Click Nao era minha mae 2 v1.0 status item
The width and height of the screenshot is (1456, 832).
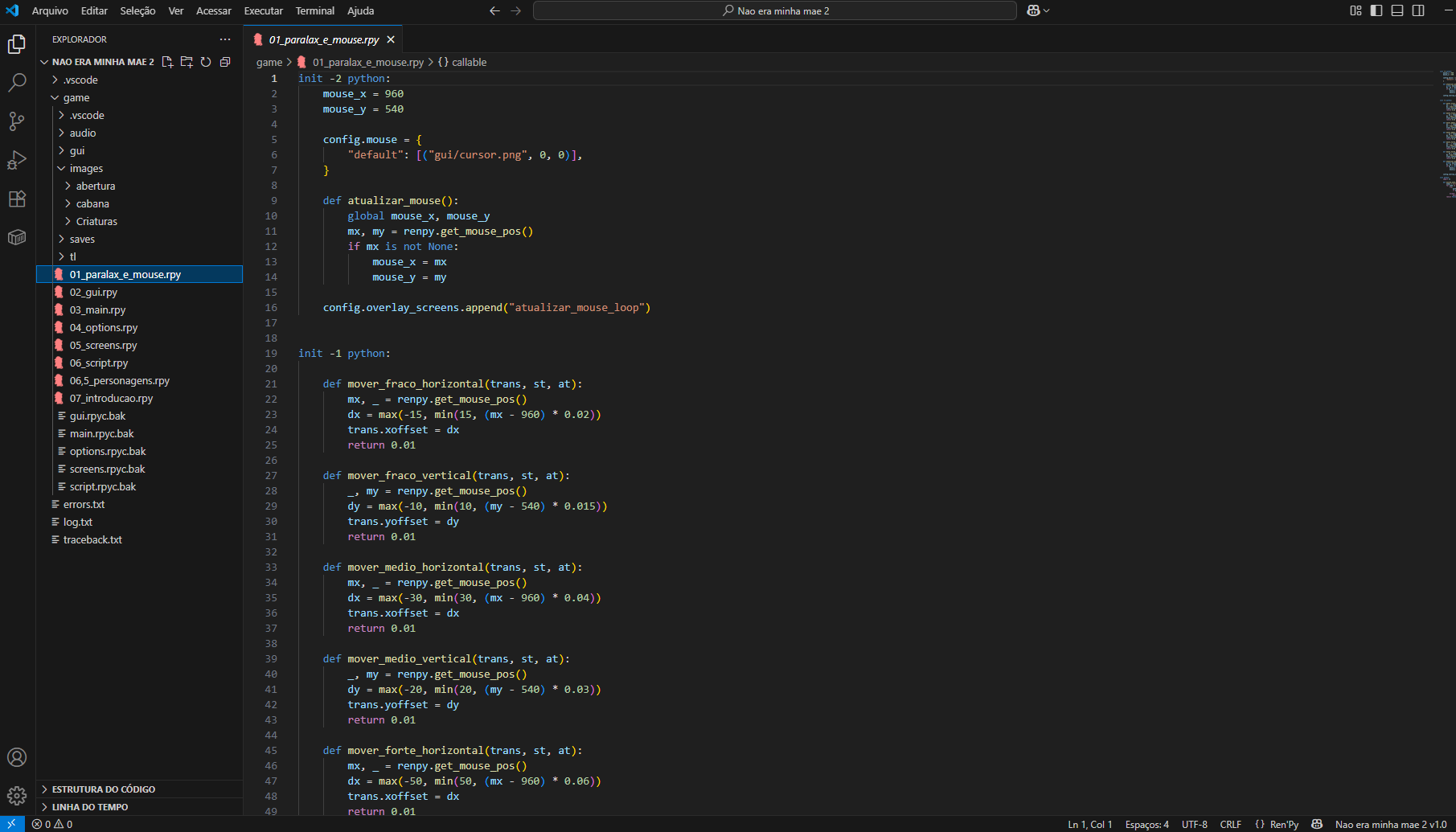tap(1390, 824)
